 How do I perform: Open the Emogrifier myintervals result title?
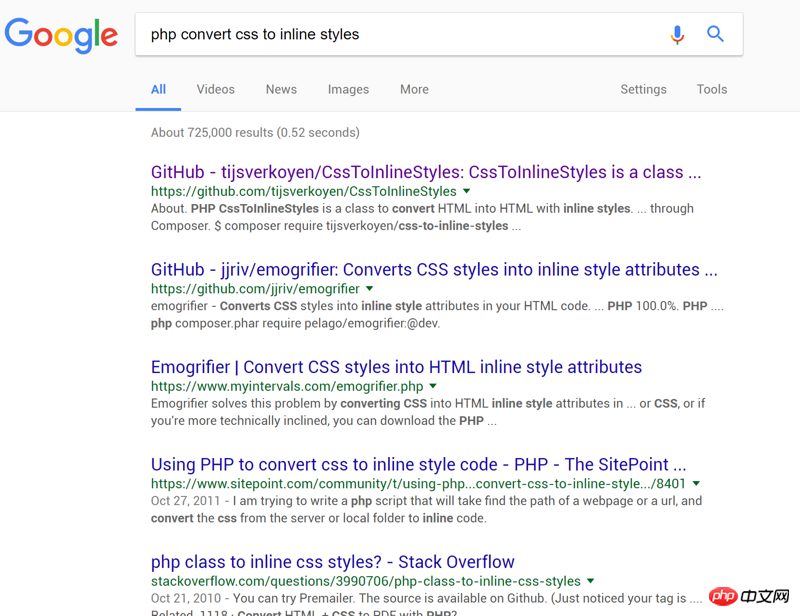[x=396, y=367]
